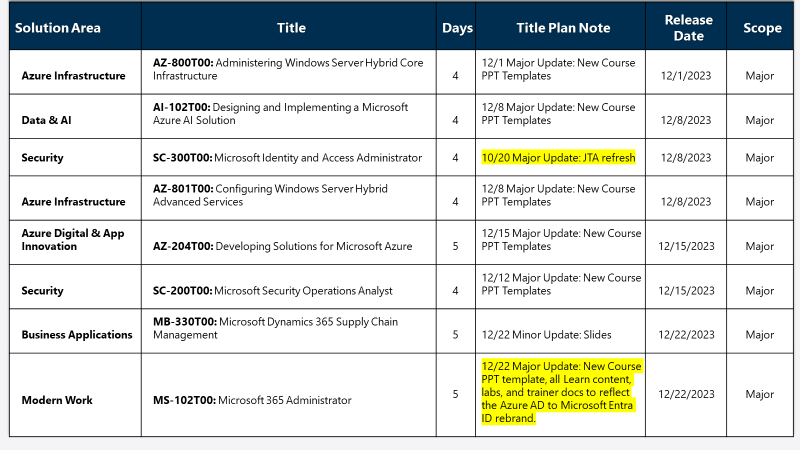Click Days value "4" in AI-102T00 row

[x=455, y=120]
